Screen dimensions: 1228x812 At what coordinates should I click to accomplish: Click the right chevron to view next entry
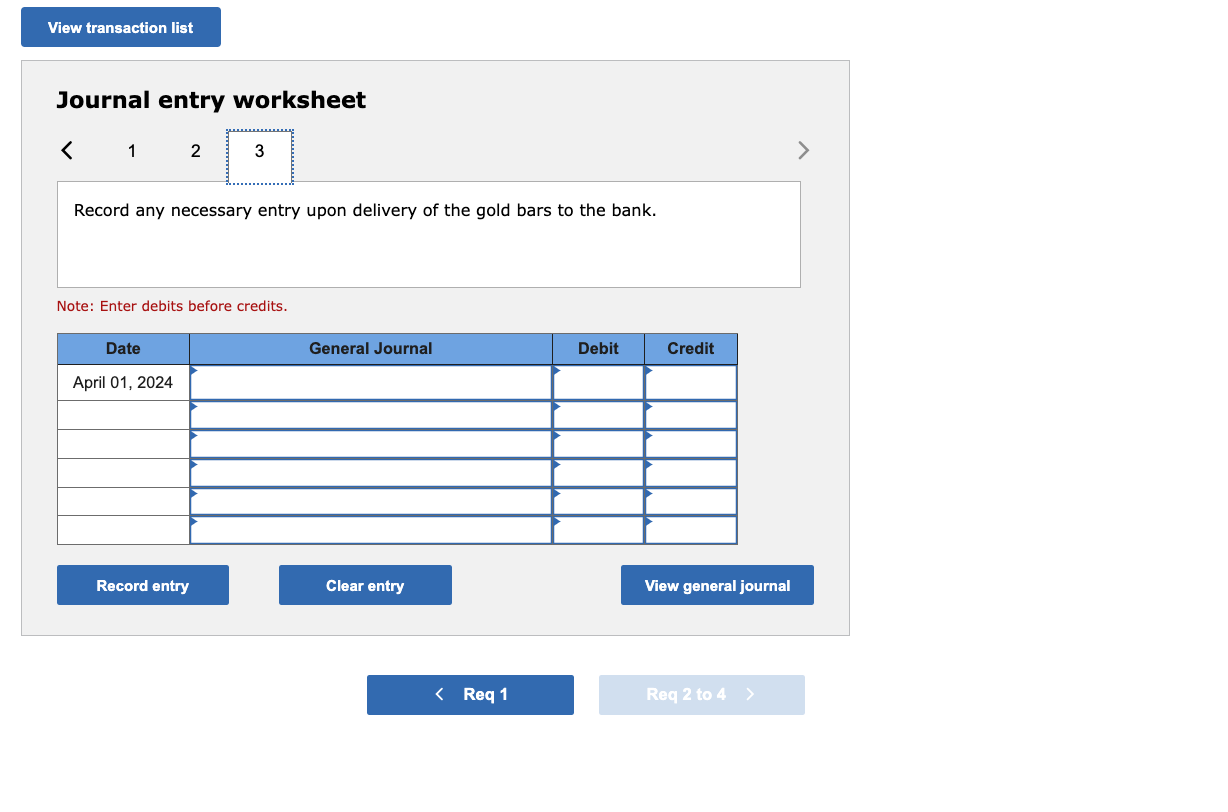[803, 150]
